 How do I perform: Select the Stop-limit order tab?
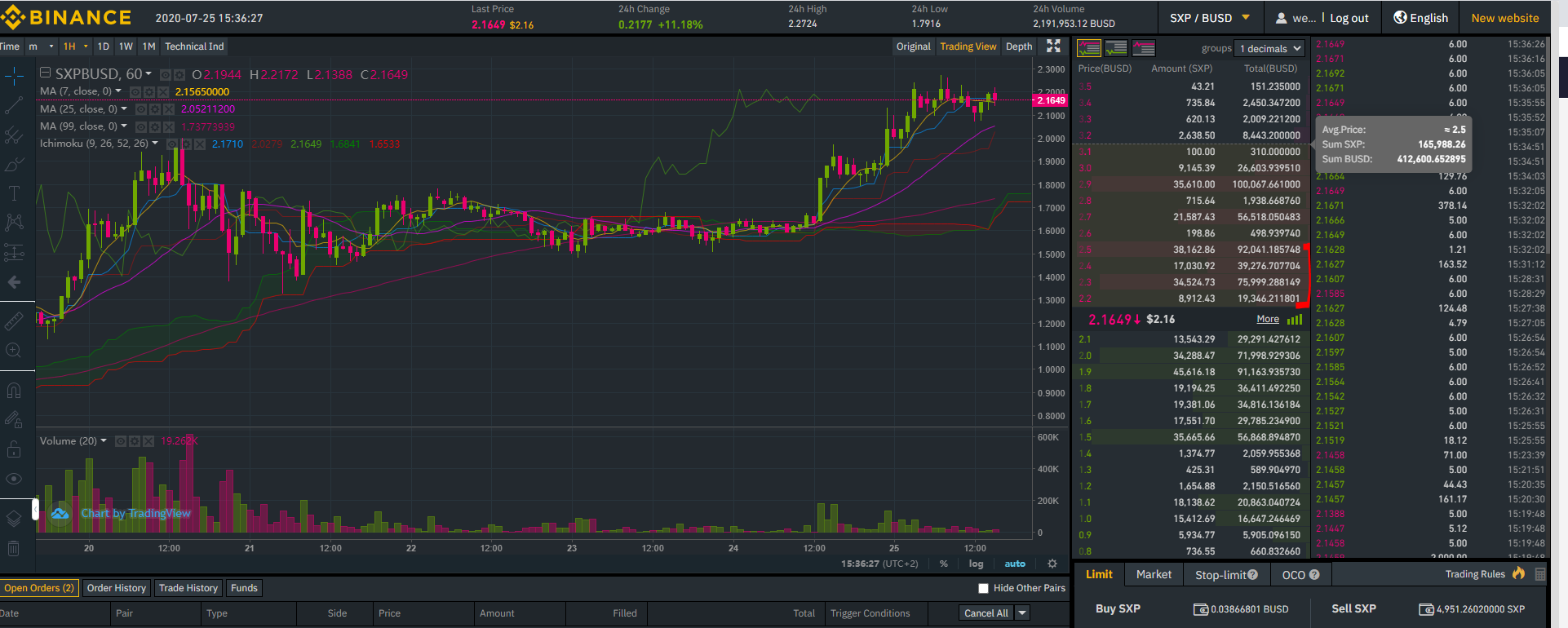(1226, 575)
